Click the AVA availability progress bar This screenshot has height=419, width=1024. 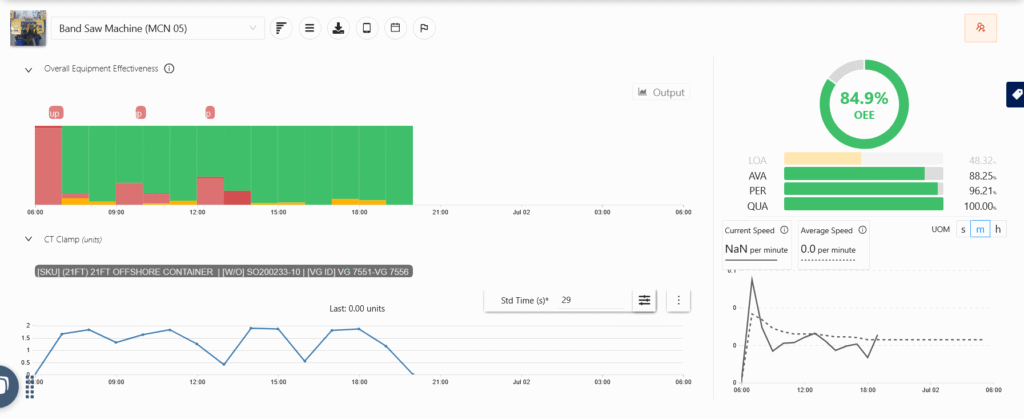(862, 174)
